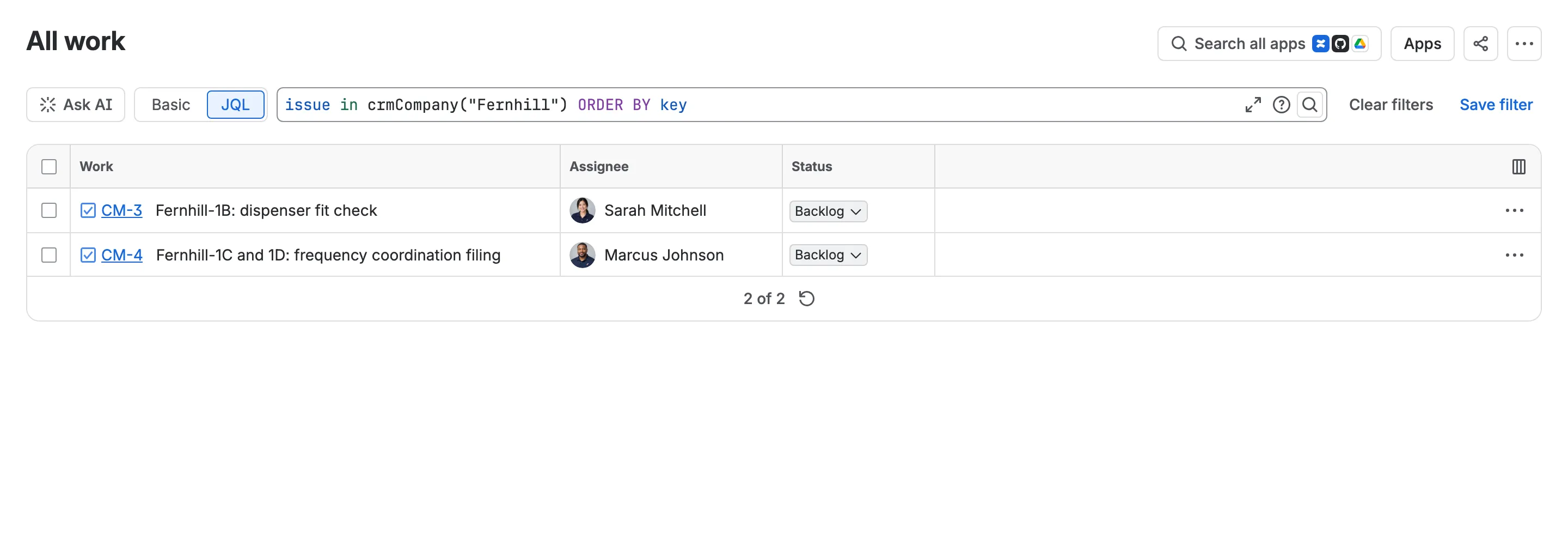Open the CM-3 issue link
Viewport: 1568px width, 558px height.
[122, 211]
